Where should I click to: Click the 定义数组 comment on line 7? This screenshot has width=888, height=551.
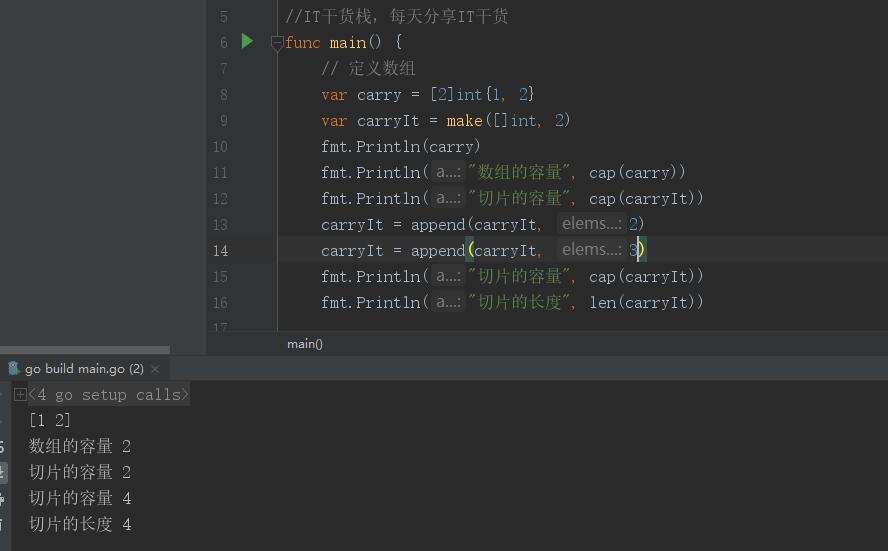368,69
